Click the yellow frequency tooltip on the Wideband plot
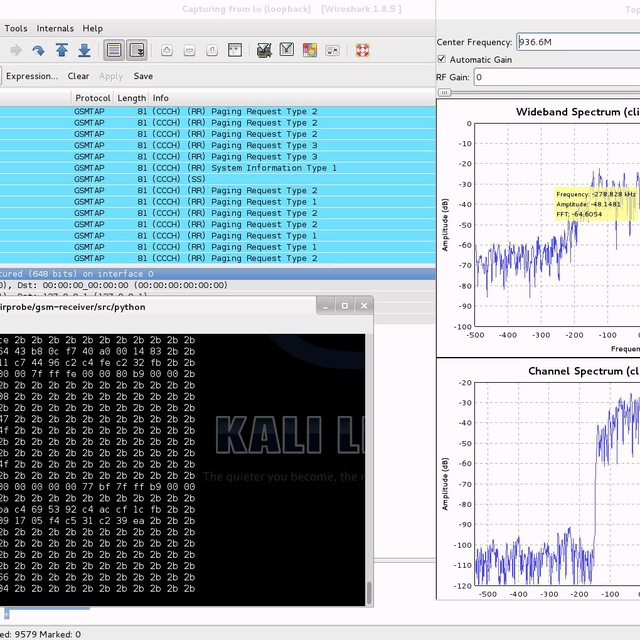 click(596, 204)
